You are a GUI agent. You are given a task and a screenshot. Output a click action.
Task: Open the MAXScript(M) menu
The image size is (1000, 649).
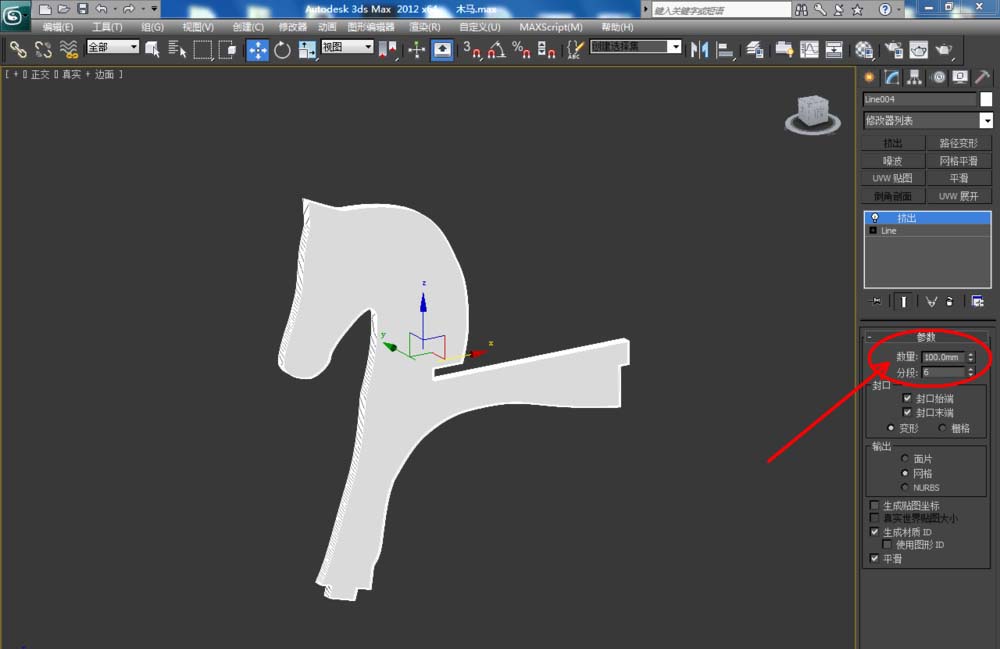coord(550,27)
